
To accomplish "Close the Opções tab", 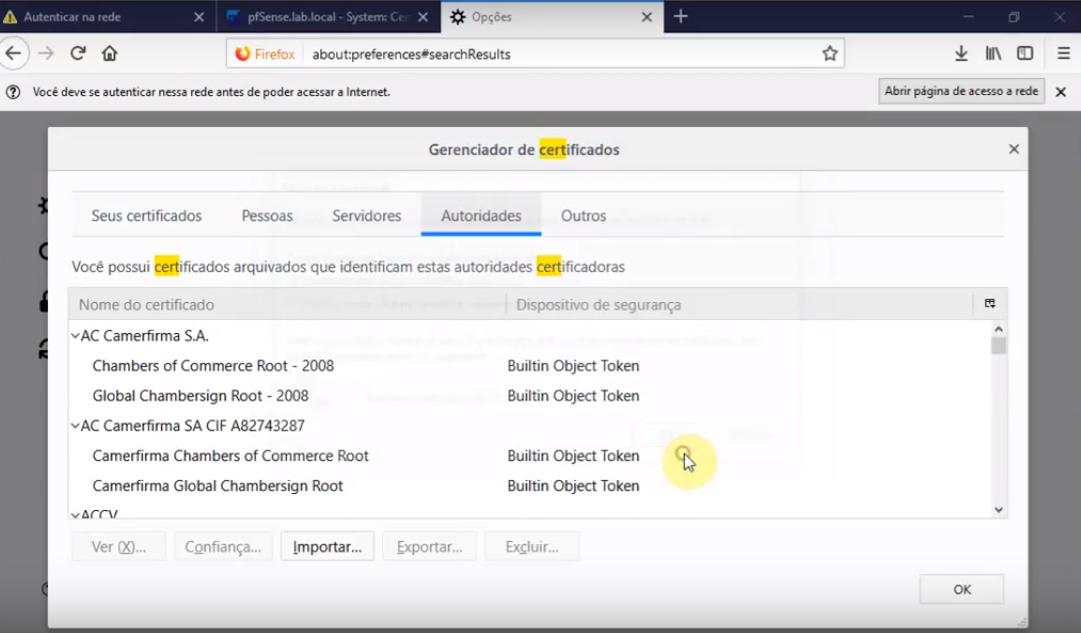I will [x=647, y=17].
